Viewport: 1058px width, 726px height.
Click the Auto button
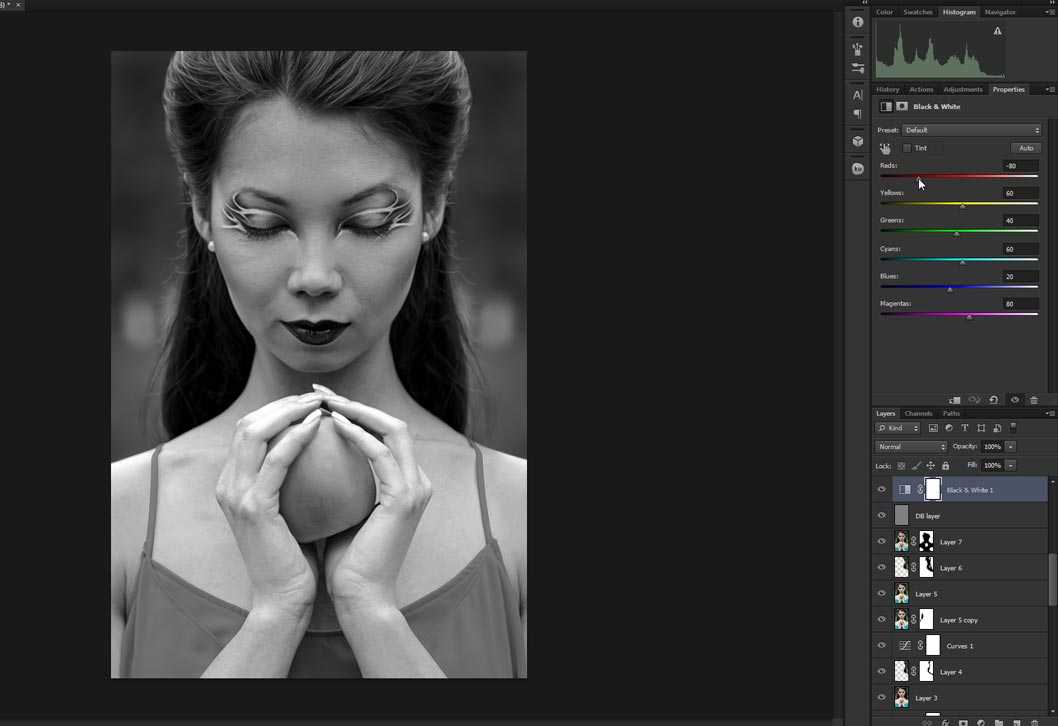[x=1026, y=148]
